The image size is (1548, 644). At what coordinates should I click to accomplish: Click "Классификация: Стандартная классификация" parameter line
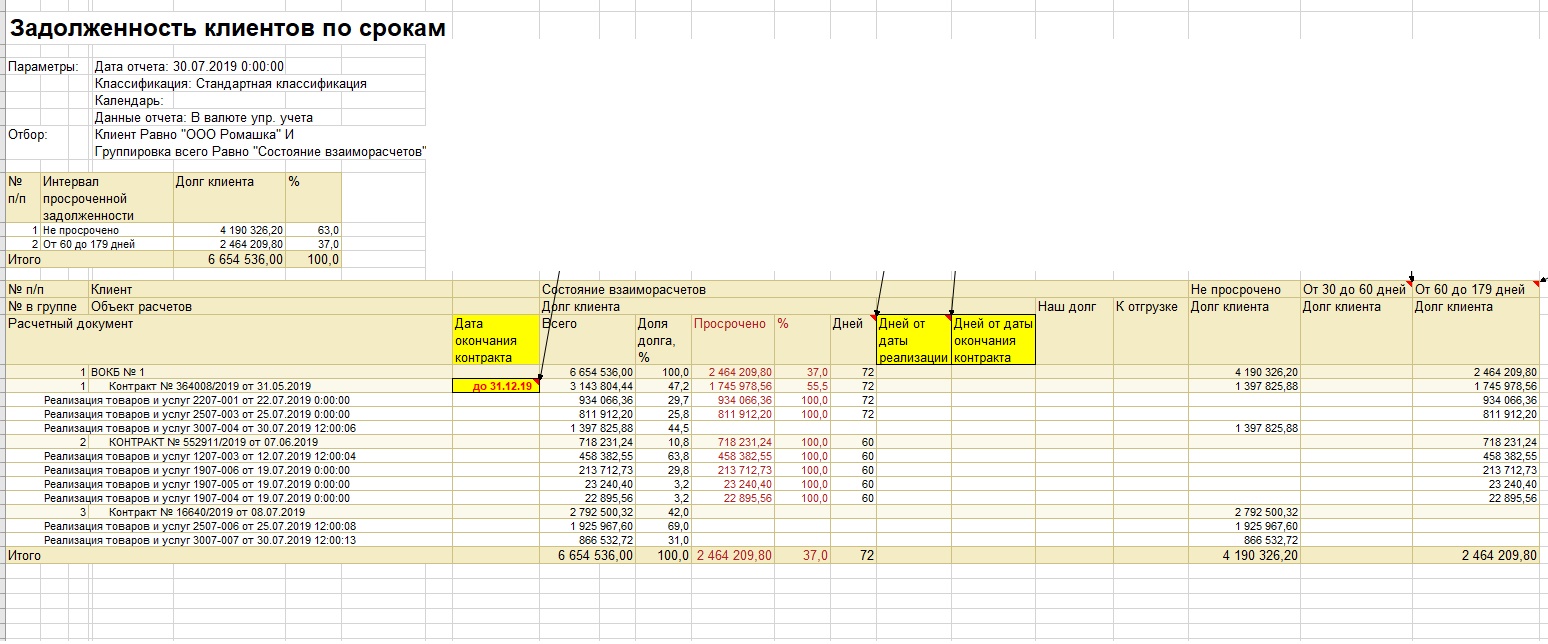(230, 84)
